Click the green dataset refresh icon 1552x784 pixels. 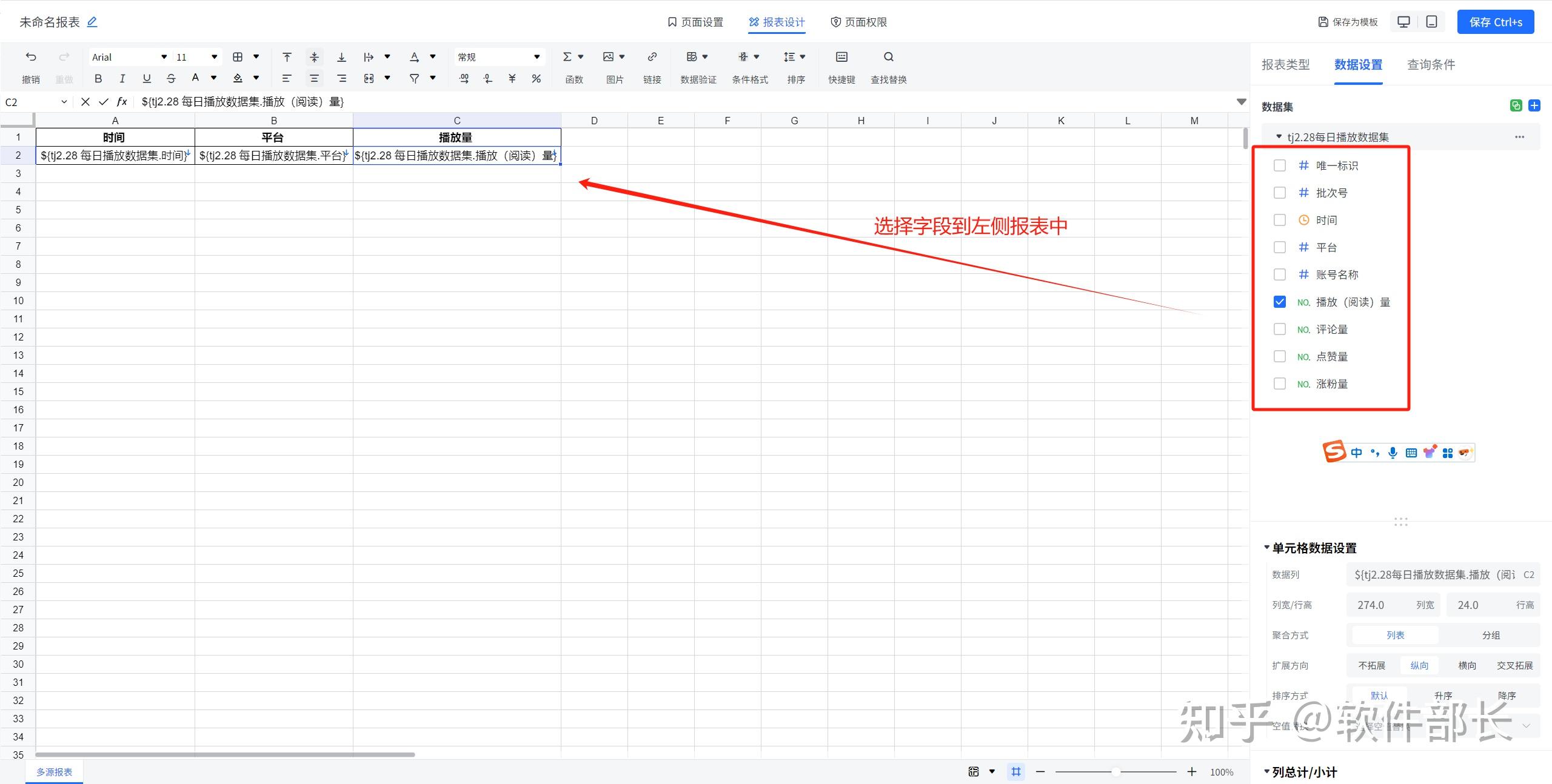click(1516, 105)
